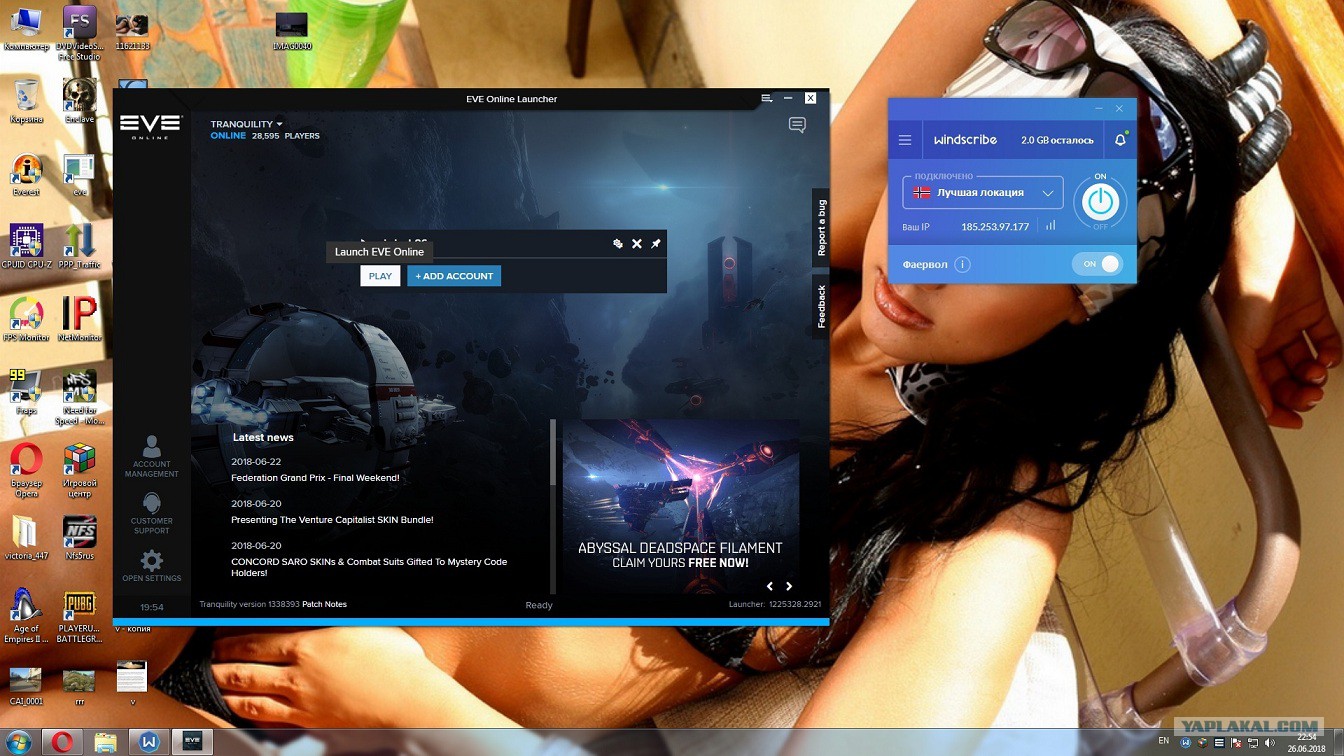Viewport: 1344px width, 756px height.
Task: Click the system clock in the taskbar
Action: [1307, 742]
